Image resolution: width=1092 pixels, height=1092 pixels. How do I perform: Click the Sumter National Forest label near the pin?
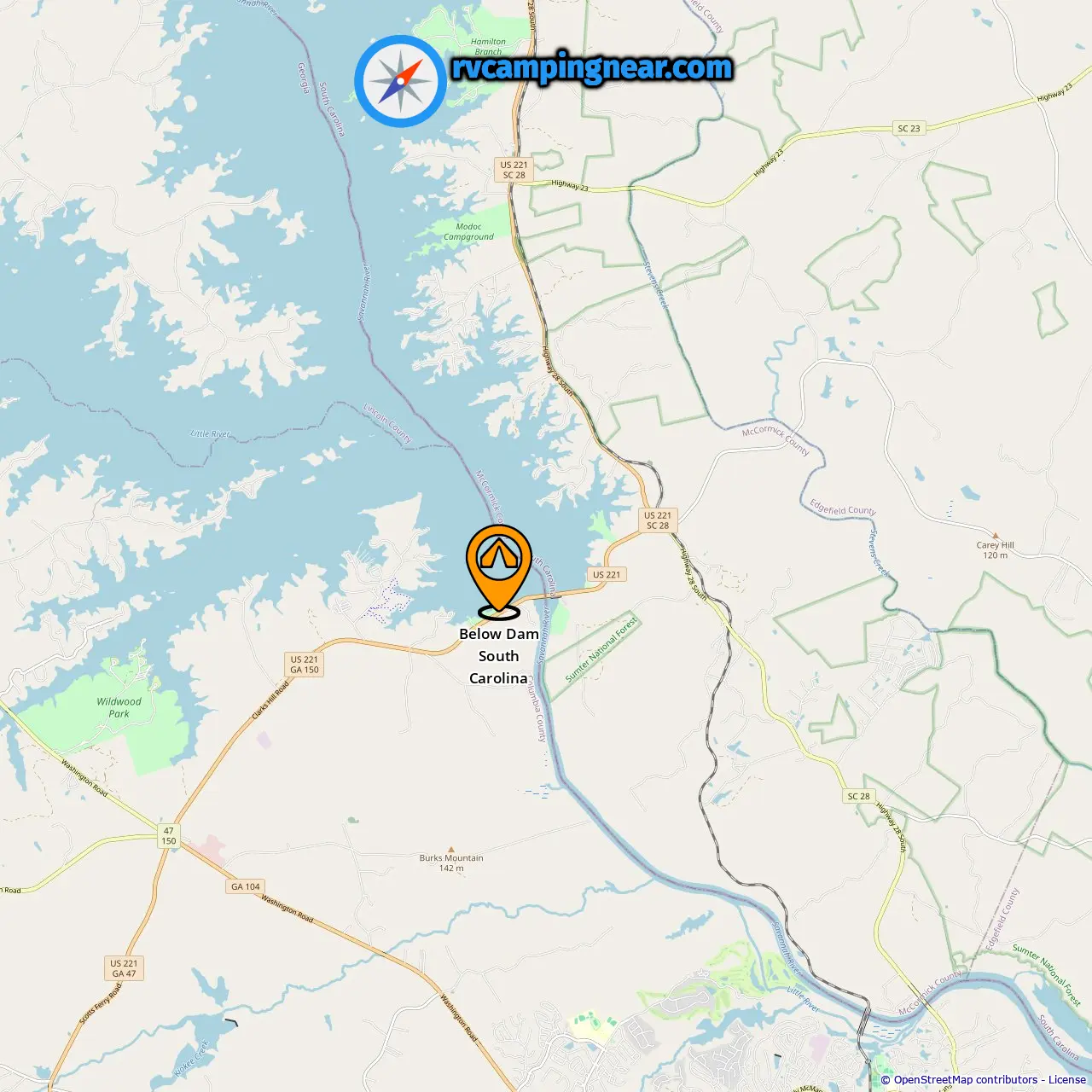point(601,649)
